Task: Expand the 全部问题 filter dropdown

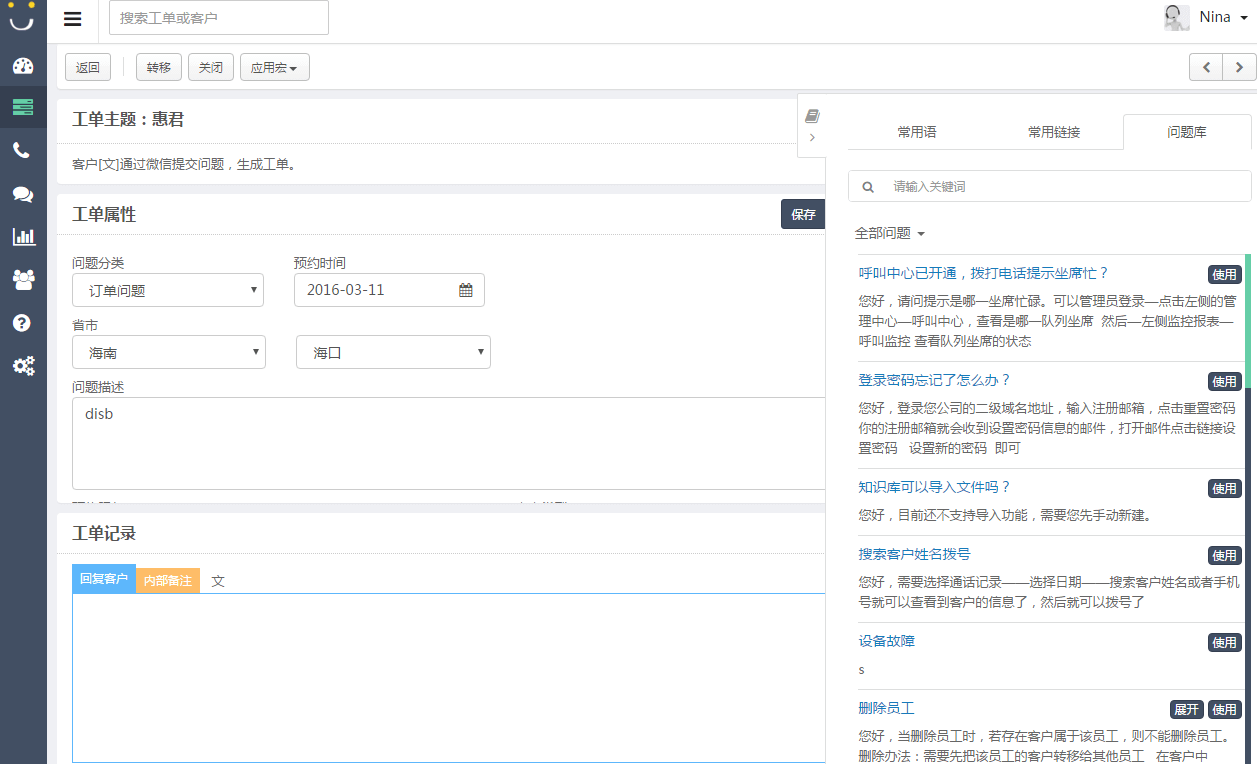Action: [x=887, y=232]
